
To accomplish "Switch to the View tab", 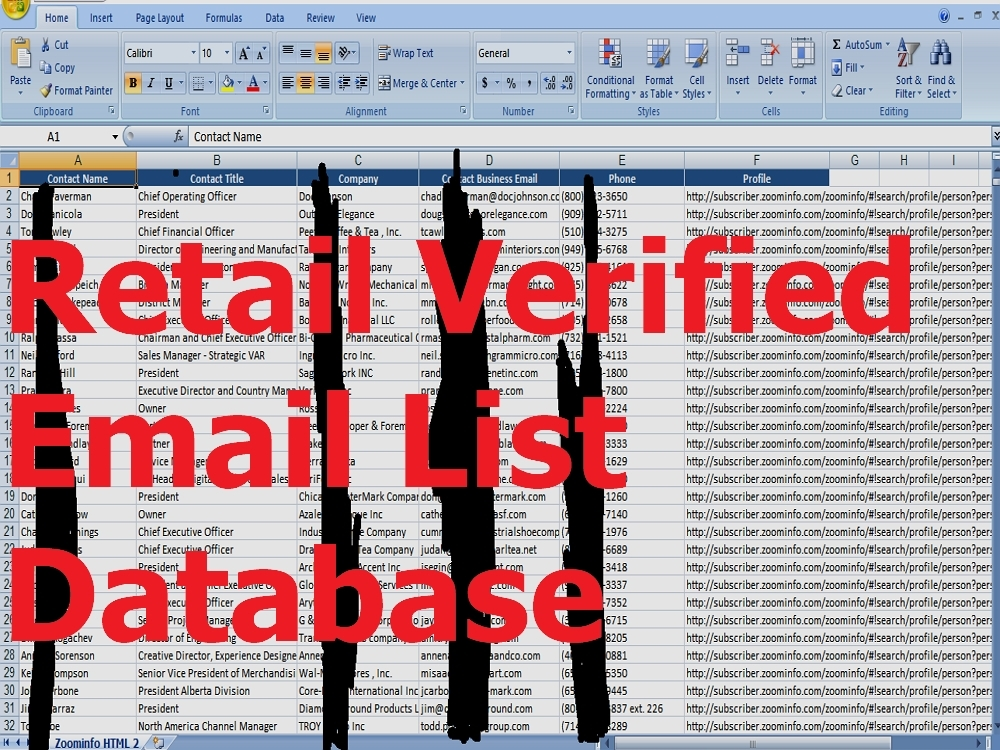I will pos(365,18).
